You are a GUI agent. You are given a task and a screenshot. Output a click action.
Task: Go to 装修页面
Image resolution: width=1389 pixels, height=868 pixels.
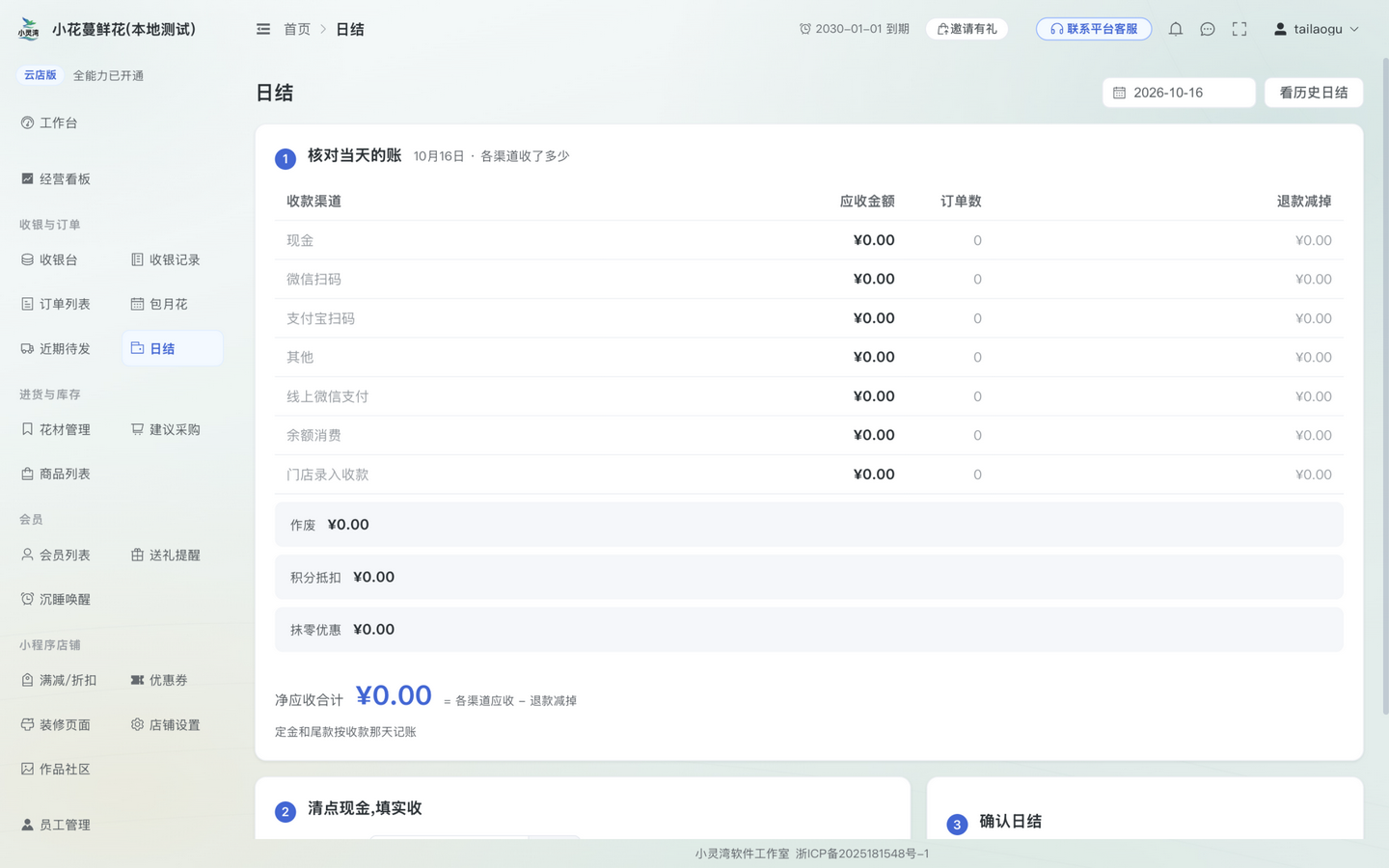point(56,724)
